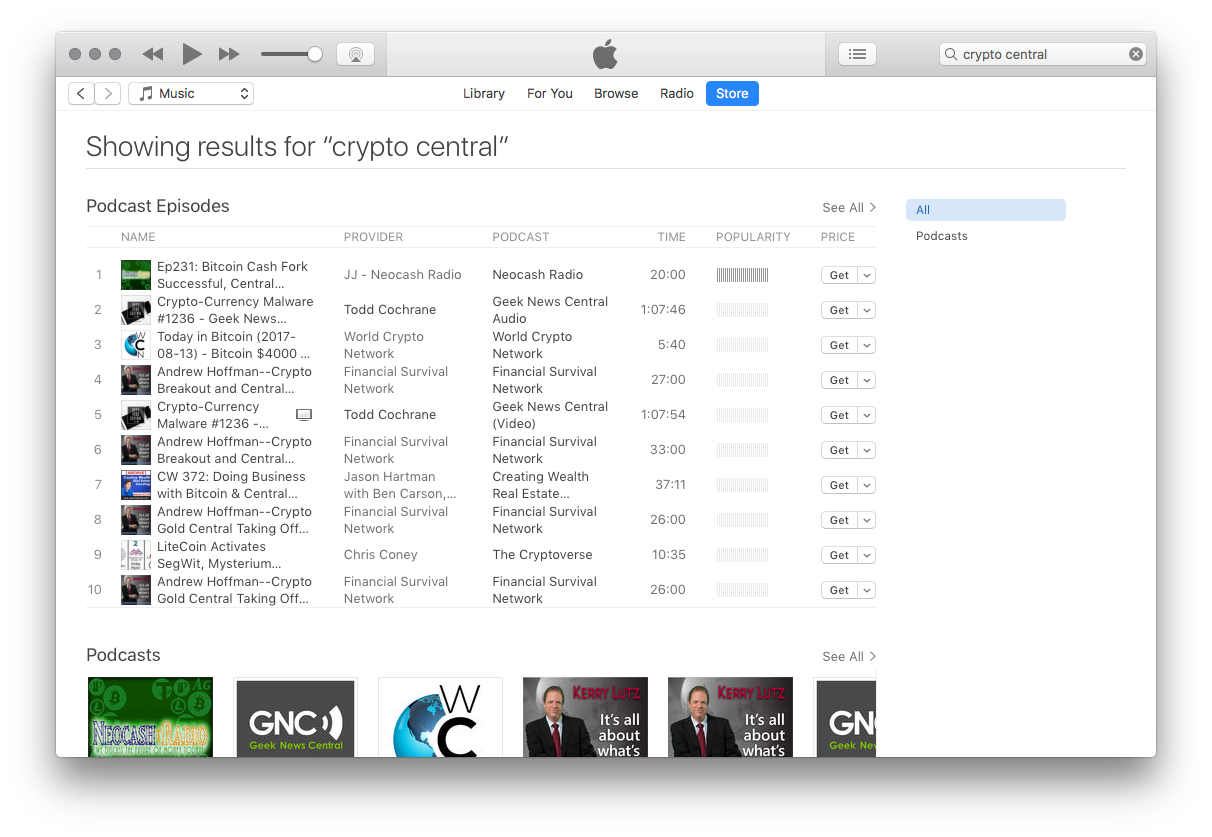This screenshot has height=837, width=1212.
Task: Click the Today in Bitcoin globe artwork
Action: [x=136, y=345]
